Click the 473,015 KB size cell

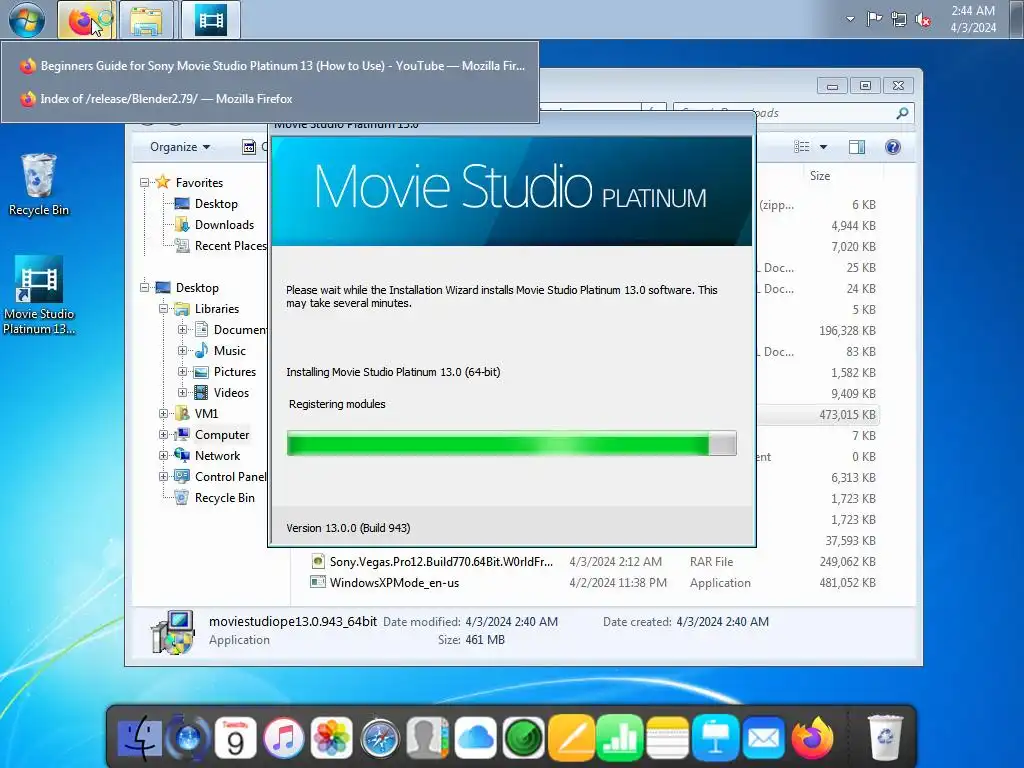coord(847,415)
